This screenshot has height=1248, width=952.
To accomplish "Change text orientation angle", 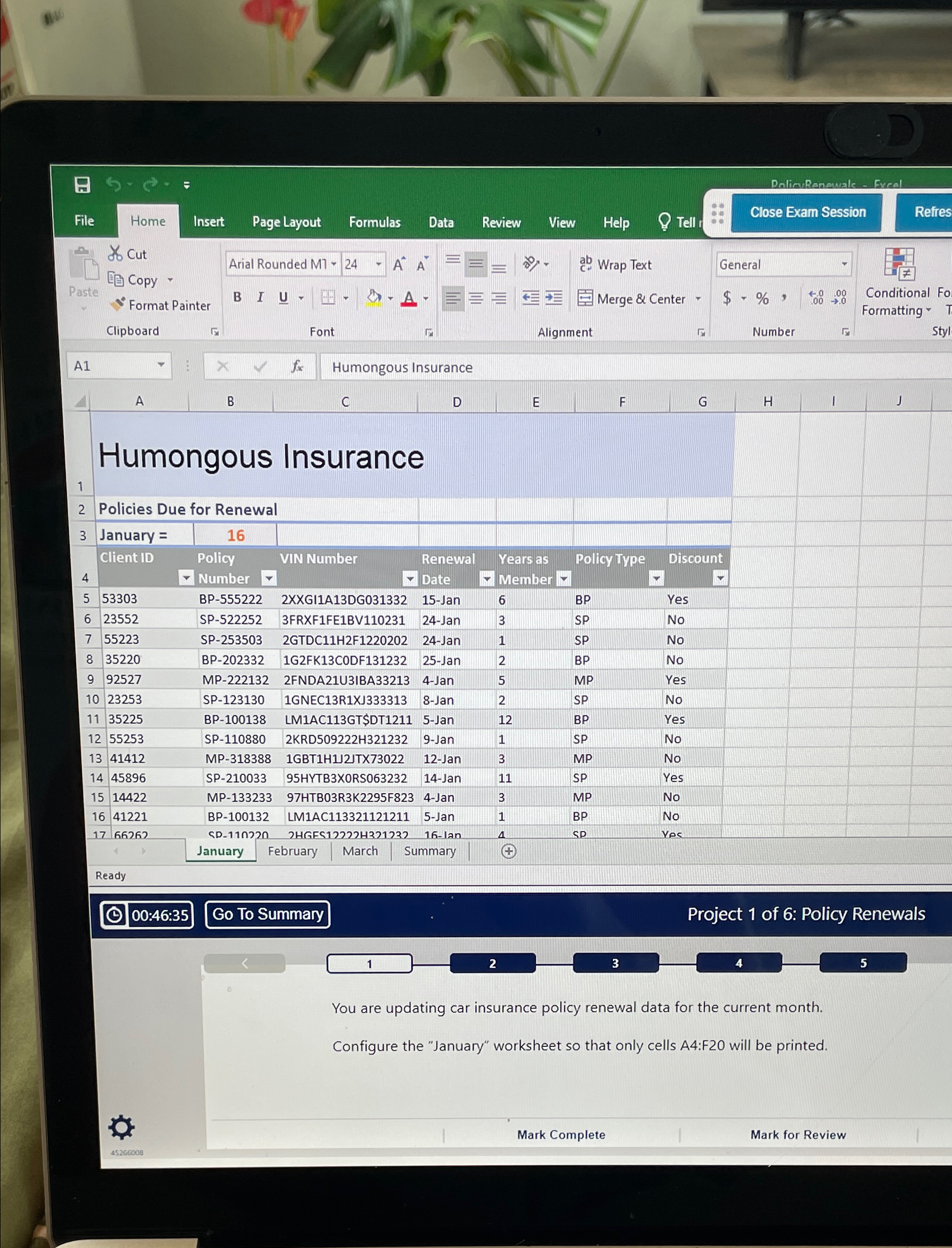I will (531, 263).
